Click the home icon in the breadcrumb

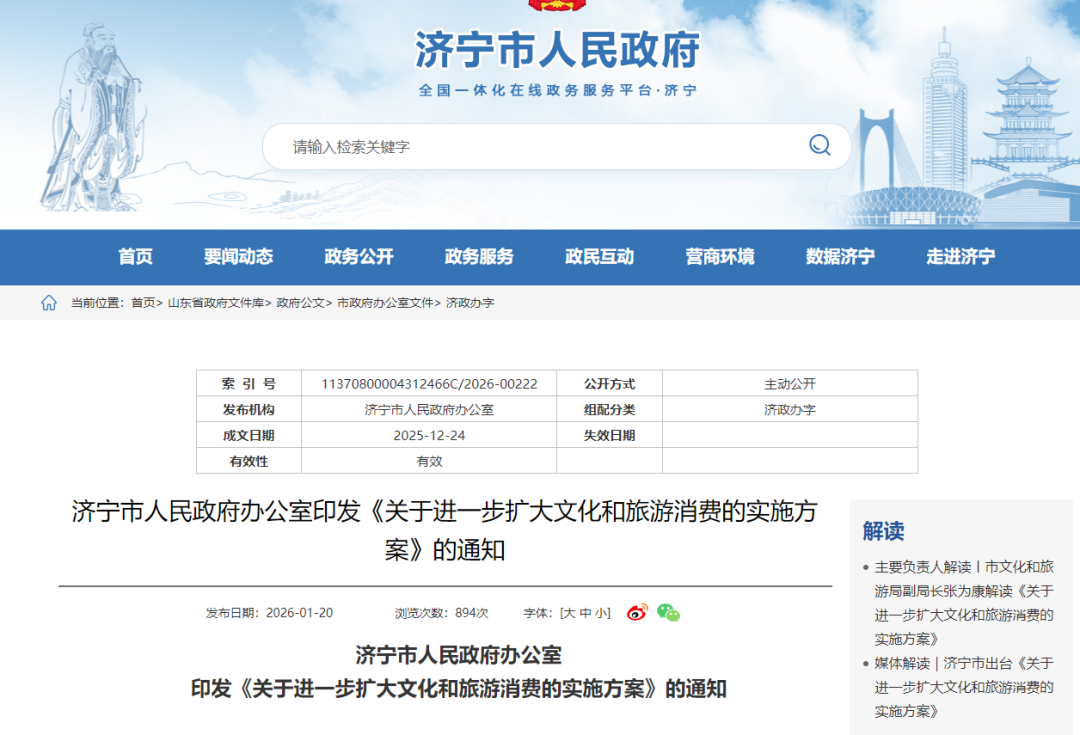[47, 303]
